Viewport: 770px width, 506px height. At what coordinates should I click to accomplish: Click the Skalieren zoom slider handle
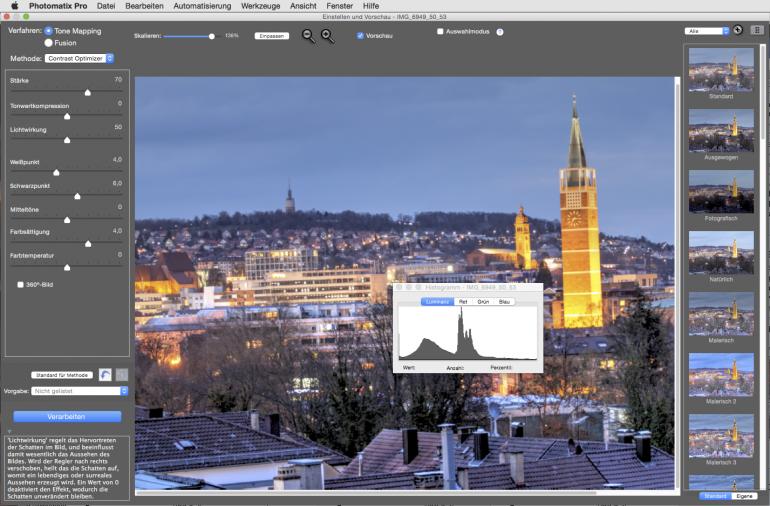coord(212,36)
